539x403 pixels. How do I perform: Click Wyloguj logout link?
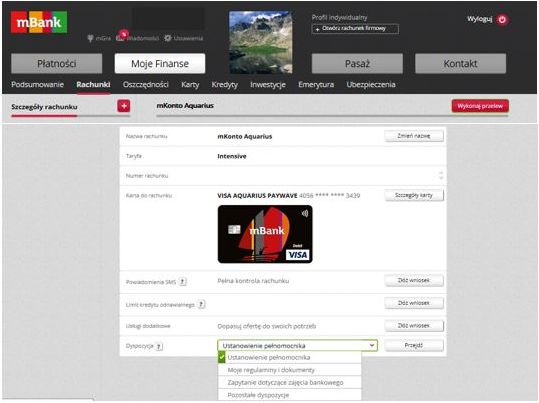pos(480,19)
